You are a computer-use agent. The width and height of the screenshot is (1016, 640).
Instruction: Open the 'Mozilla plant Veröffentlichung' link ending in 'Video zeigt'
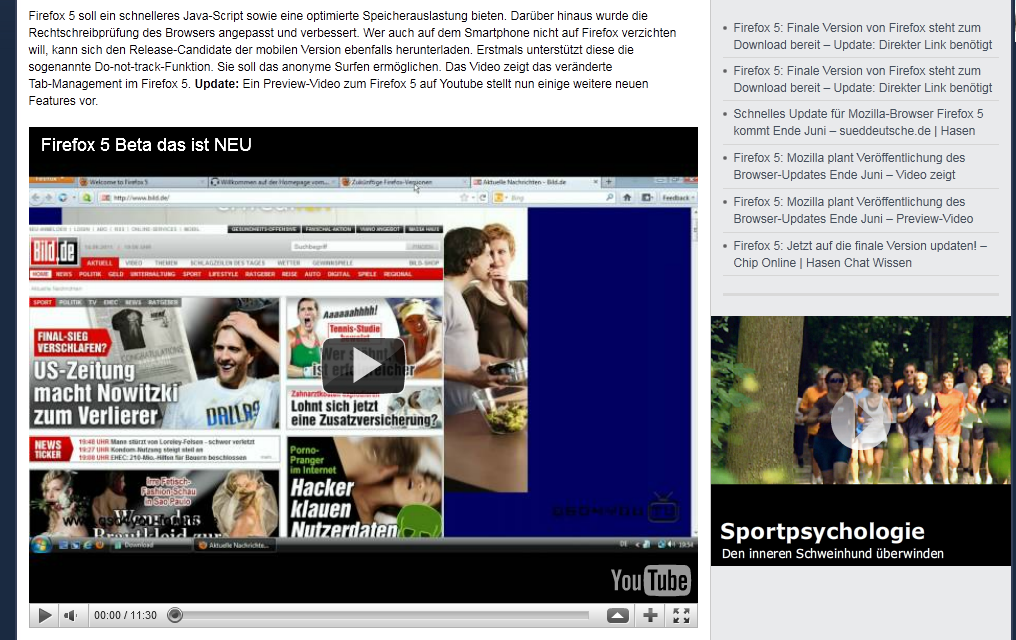849,166
